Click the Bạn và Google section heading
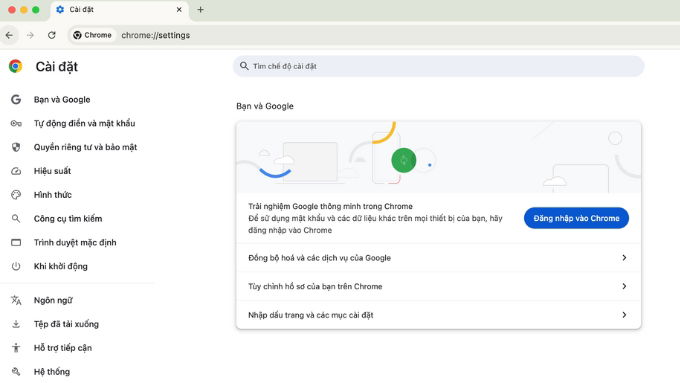 pyautogui.click(x=265, y=106)
